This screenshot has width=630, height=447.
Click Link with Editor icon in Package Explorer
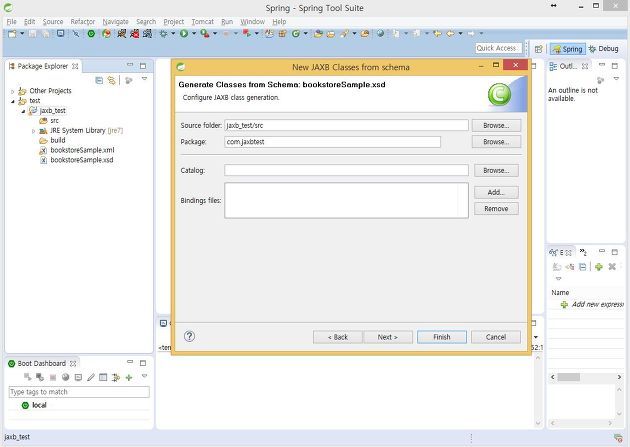pyautogui.click(x=111, y=80)
